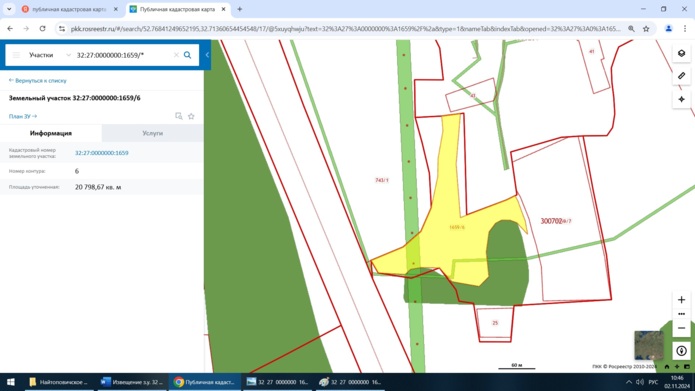Open the three-dots zoom options
This screenshot has width=695, height=391.
pyautogui.click(x=681, y=314)
